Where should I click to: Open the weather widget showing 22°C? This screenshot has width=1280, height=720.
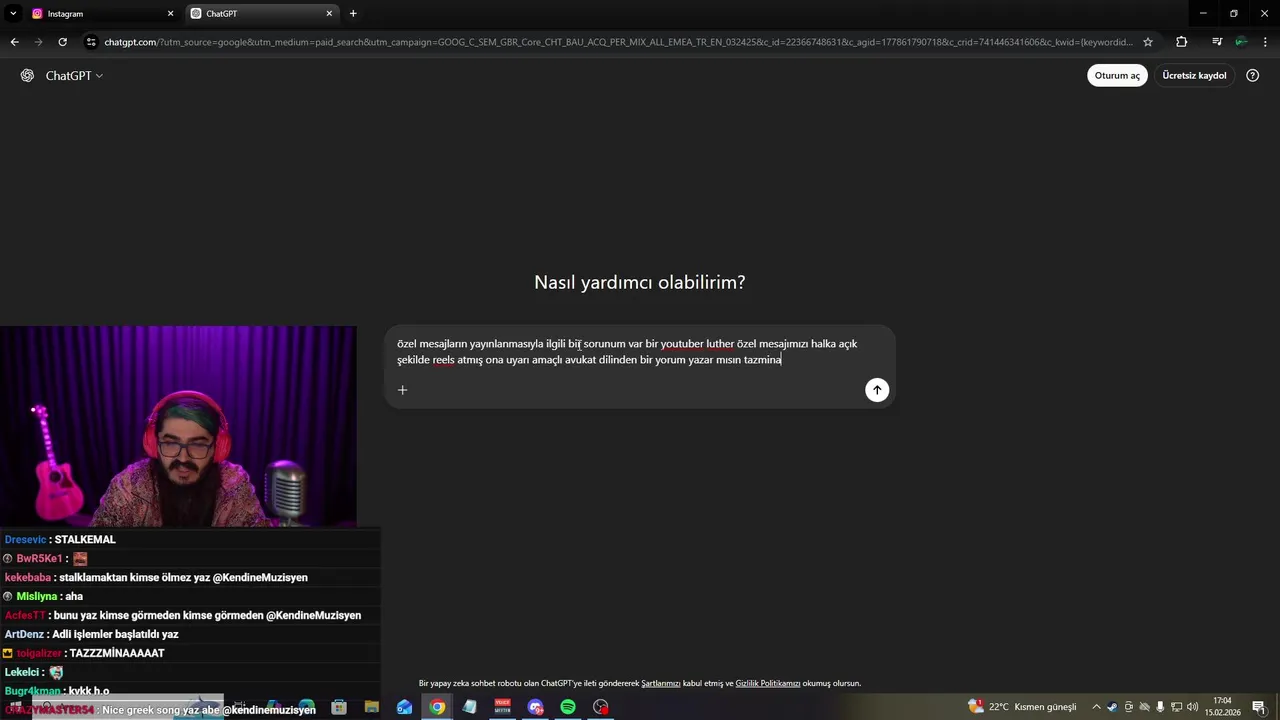(x=1022, y=707)
